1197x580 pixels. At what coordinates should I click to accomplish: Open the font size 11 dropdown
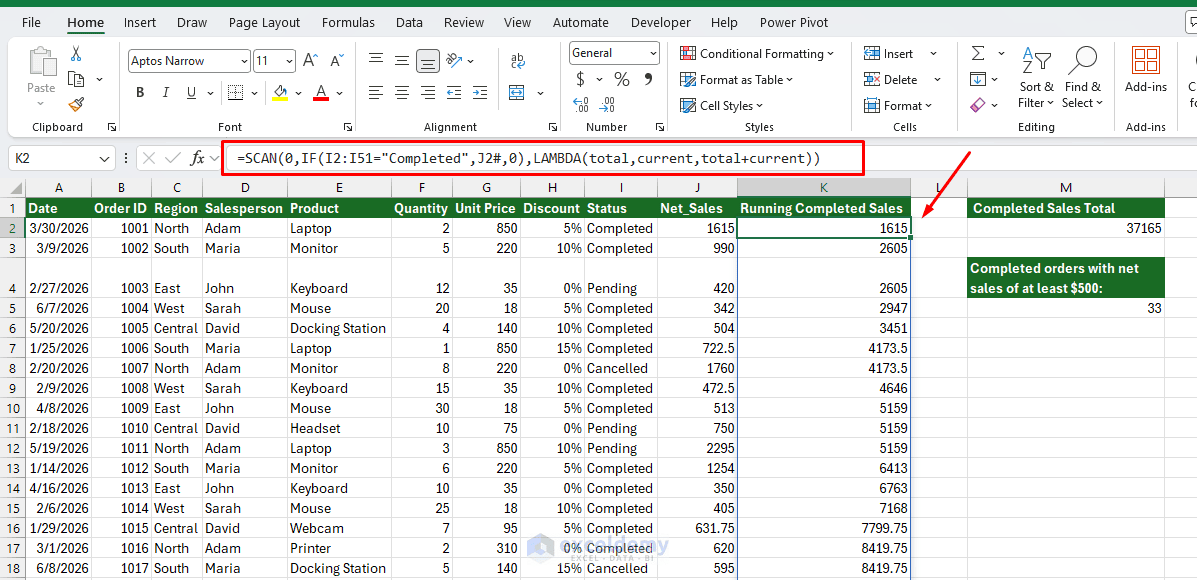coord(290,61)
